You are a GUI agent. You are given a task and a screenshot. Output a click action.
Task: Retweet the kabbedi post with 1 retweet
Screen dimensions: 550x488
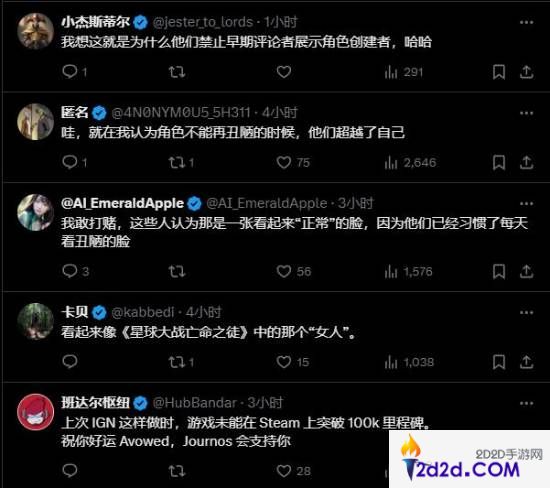click(181, 362)
